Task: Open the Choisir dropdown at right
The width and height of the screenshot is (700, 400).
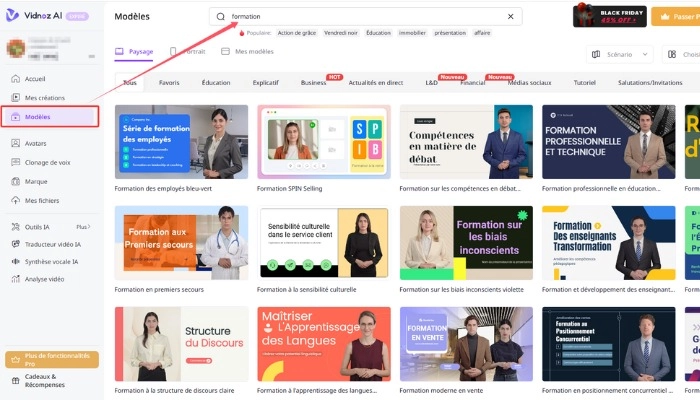Action: click(681, 54)
